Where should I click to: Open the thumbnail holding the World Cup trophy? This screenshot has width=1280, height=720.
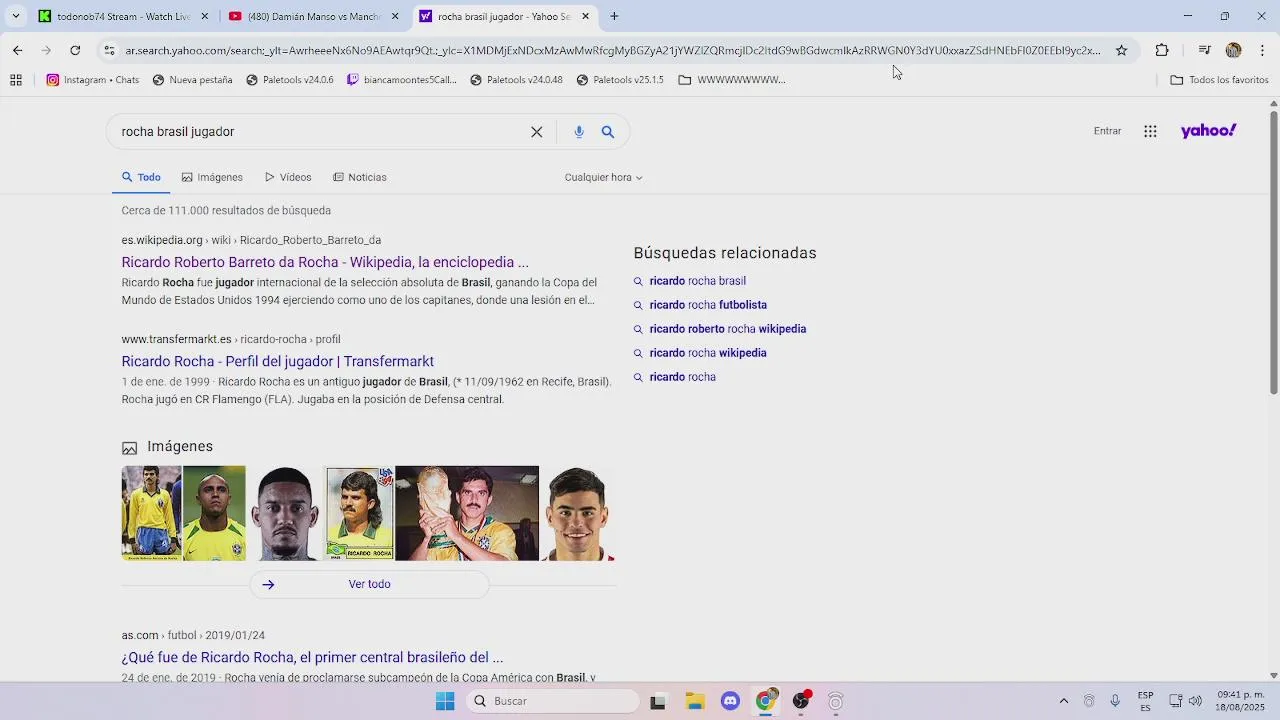coord(467,513)
